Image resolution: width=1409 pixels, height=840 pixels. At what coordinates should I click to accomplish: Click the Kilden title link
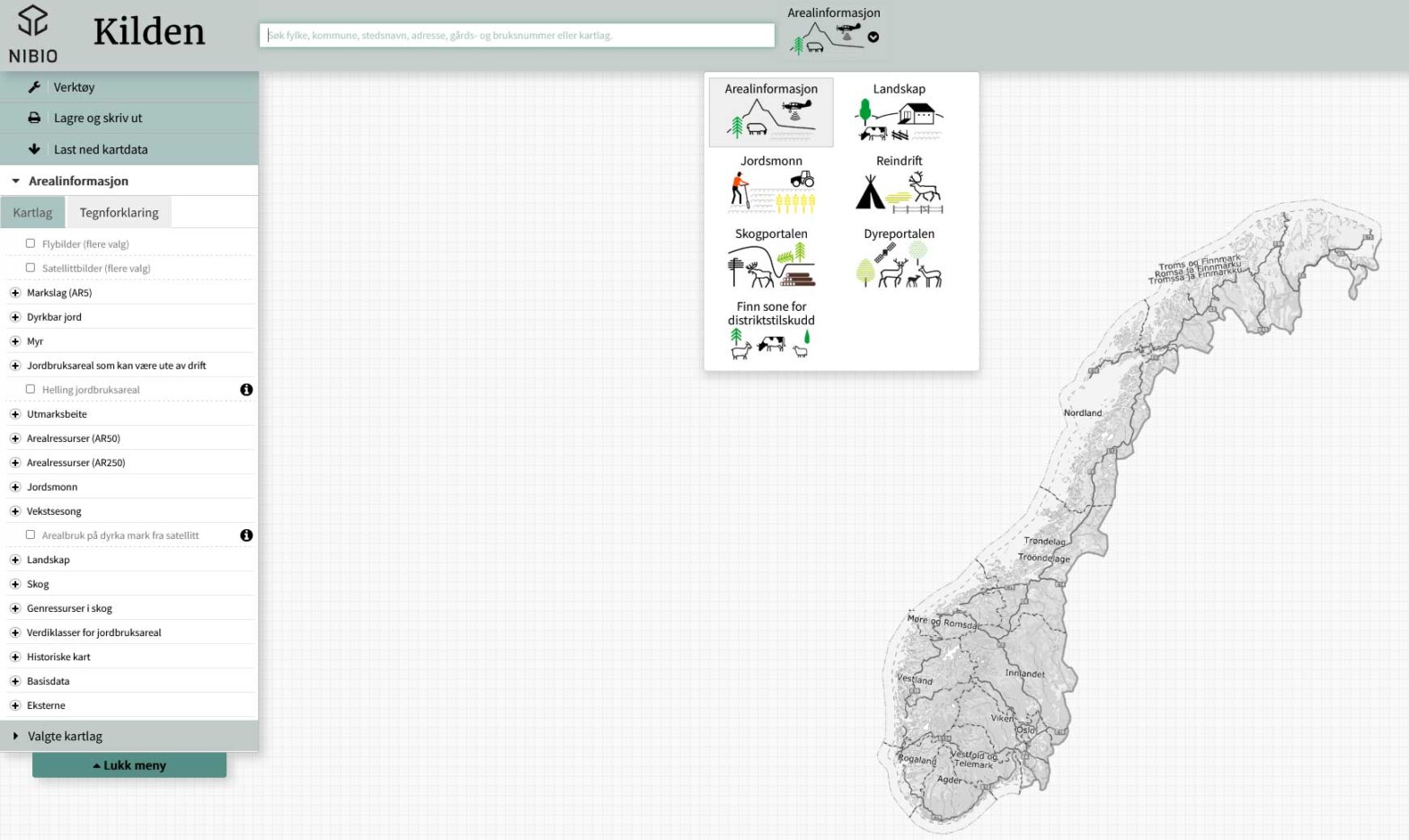pos(149,32)
